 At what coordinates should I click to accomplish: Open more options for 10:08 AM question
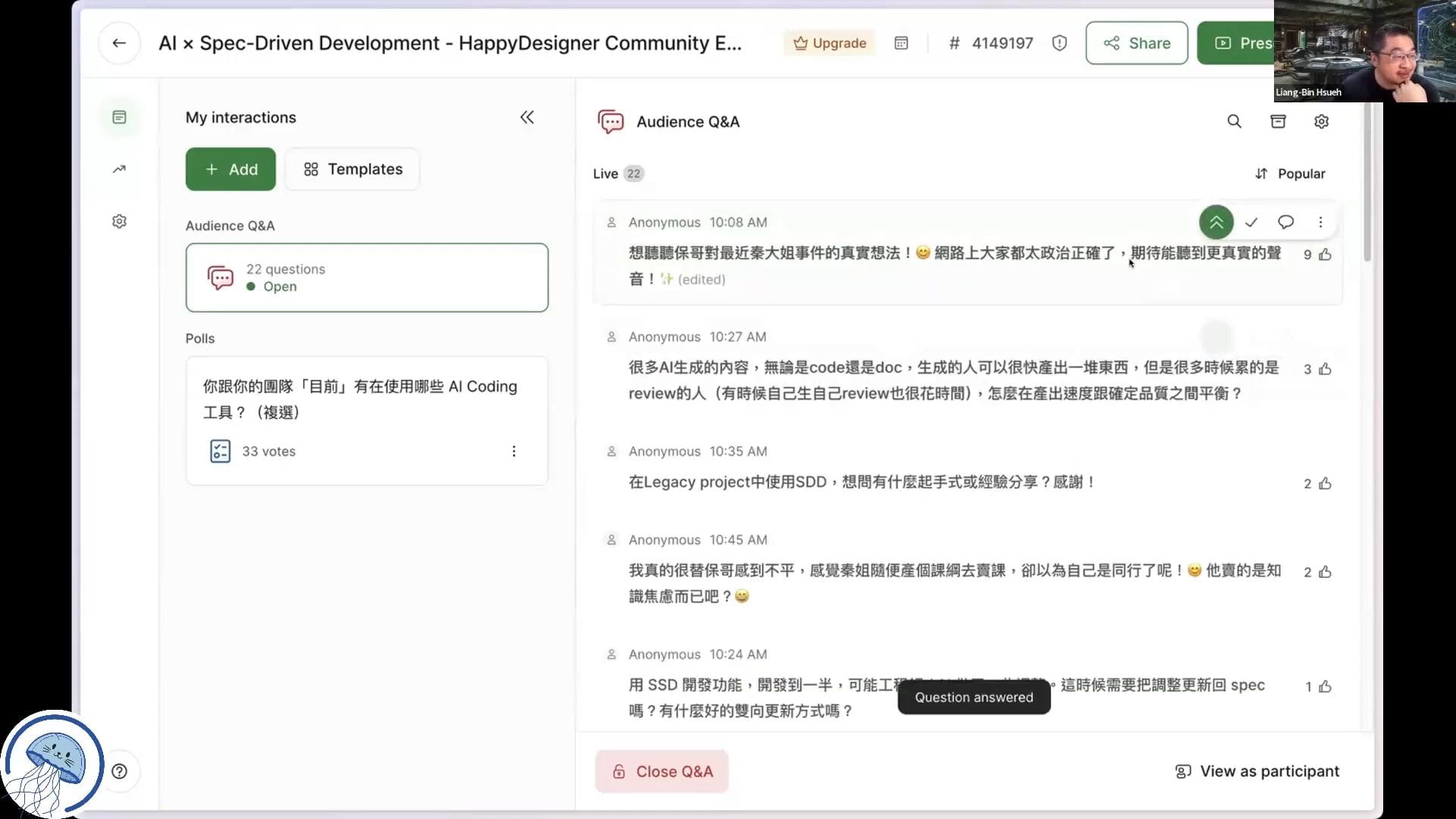pyautogui.click(x=1320, y=222)
